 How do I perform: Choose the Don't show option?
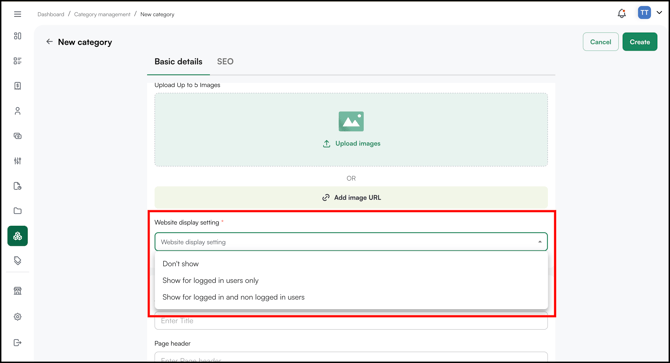coord(351,263)
